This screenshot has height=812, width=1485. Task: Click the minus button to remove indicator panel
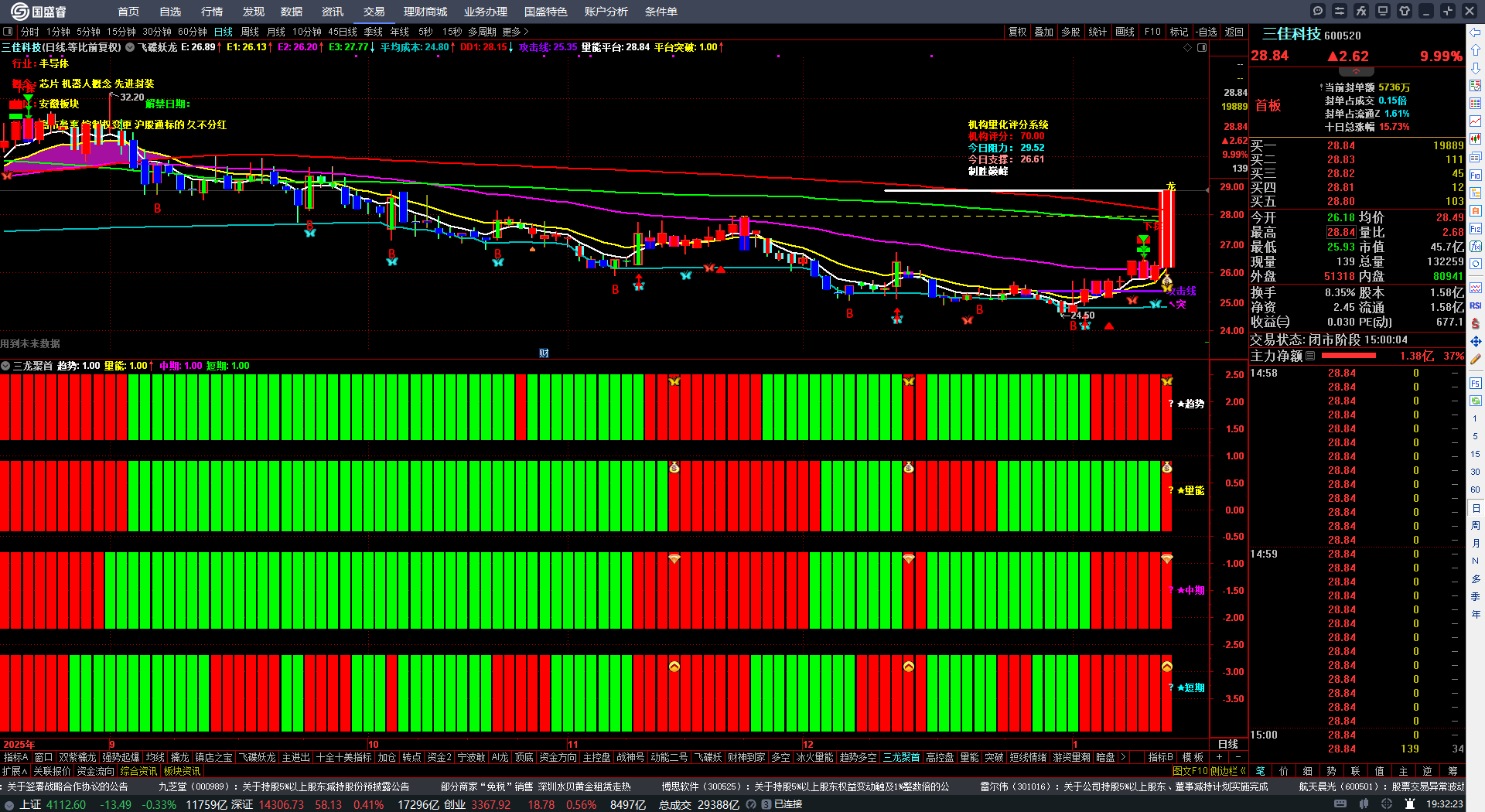pyautogui.click(x=1237, y=757)
